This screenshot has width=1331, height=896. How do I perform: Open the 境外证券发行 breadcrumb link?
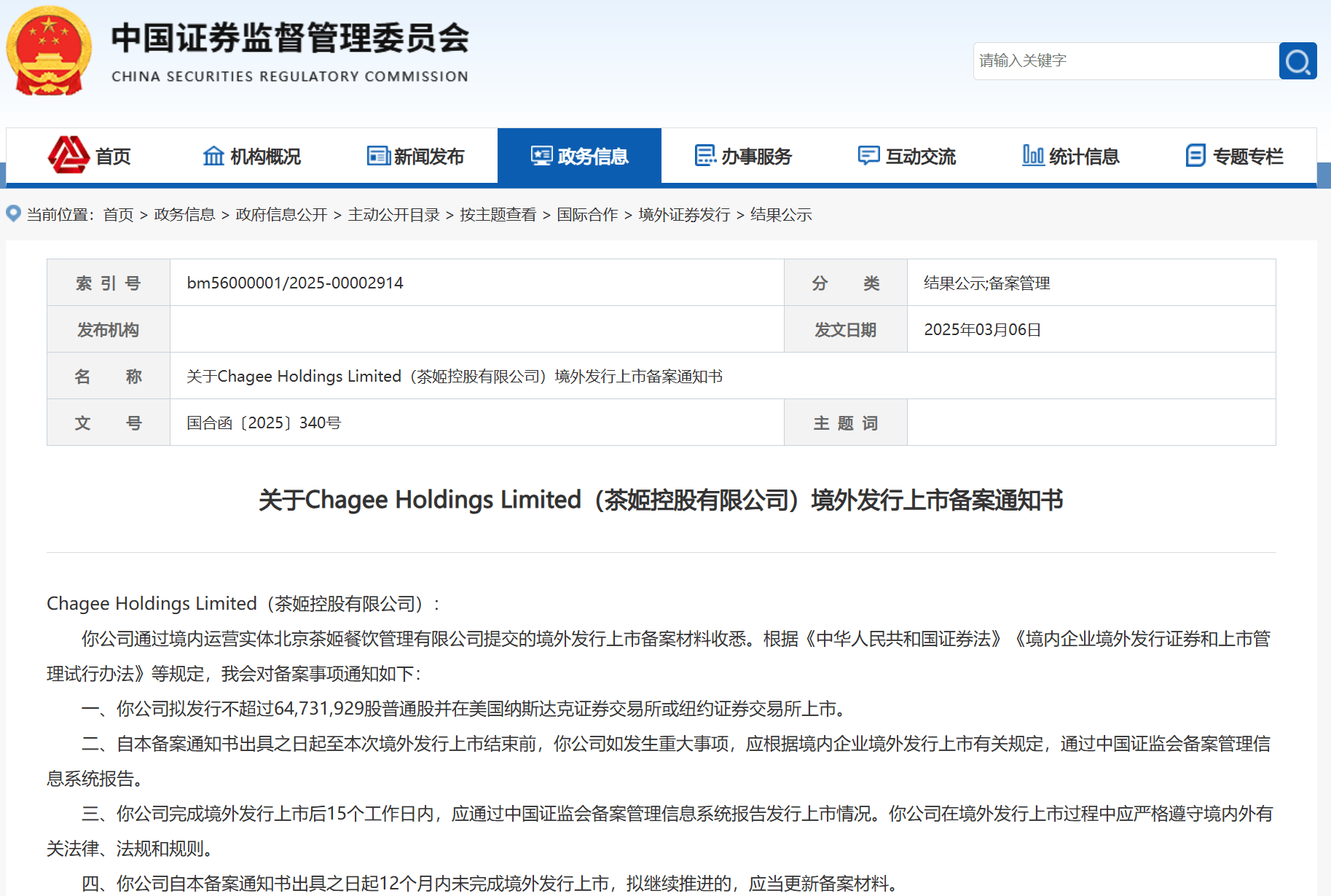tap(684, 215)
